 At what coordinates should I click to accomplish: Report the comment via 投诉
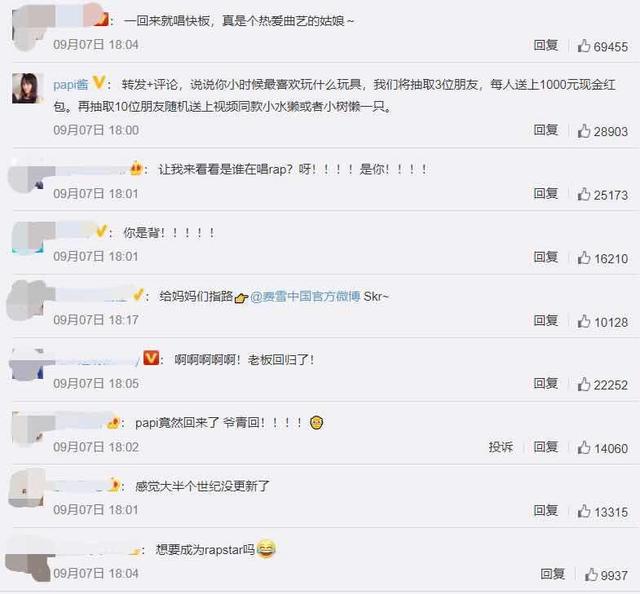[x=500, y=447]
